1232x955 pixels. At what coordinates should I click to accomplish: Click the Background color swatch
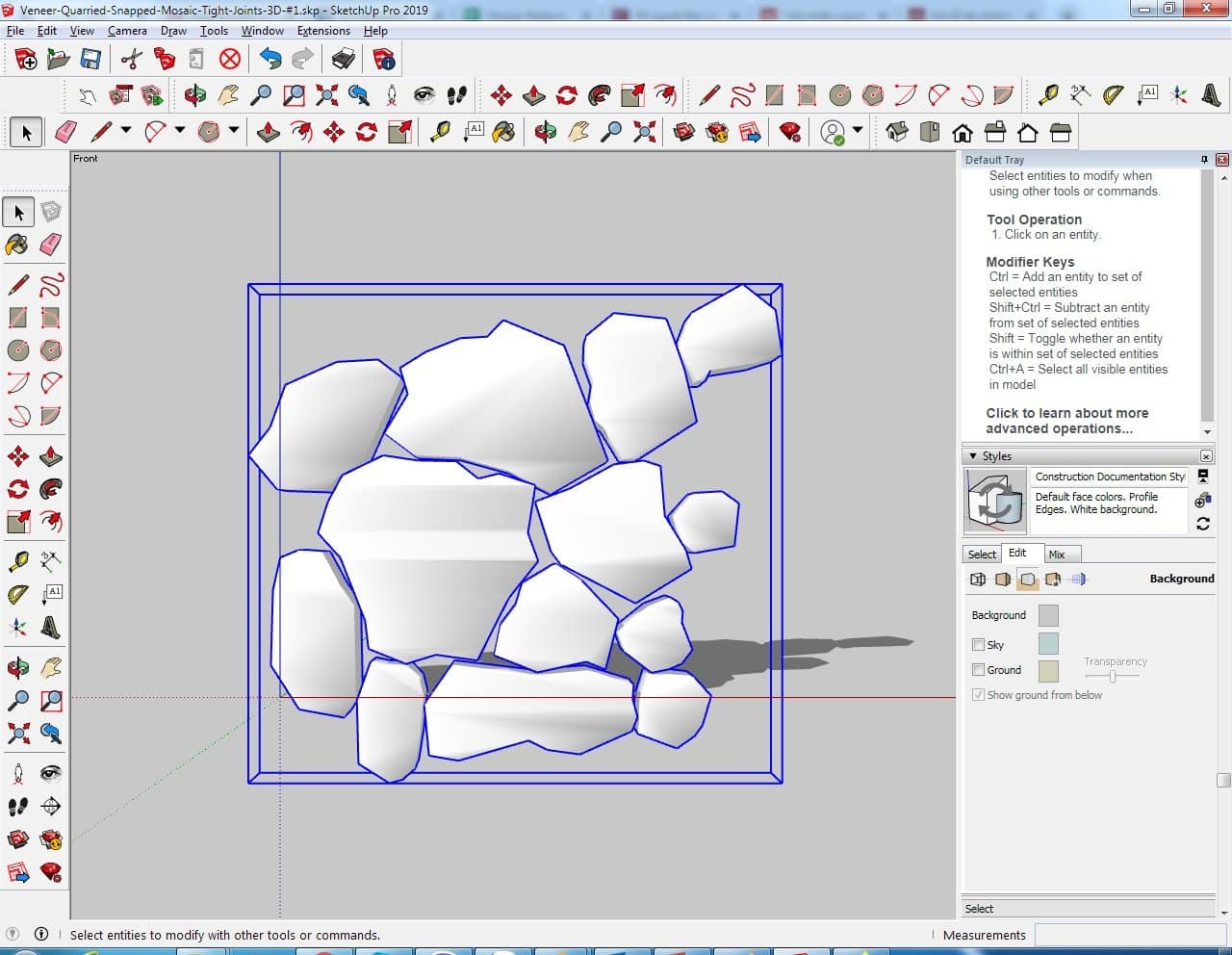coord(1048,615)
